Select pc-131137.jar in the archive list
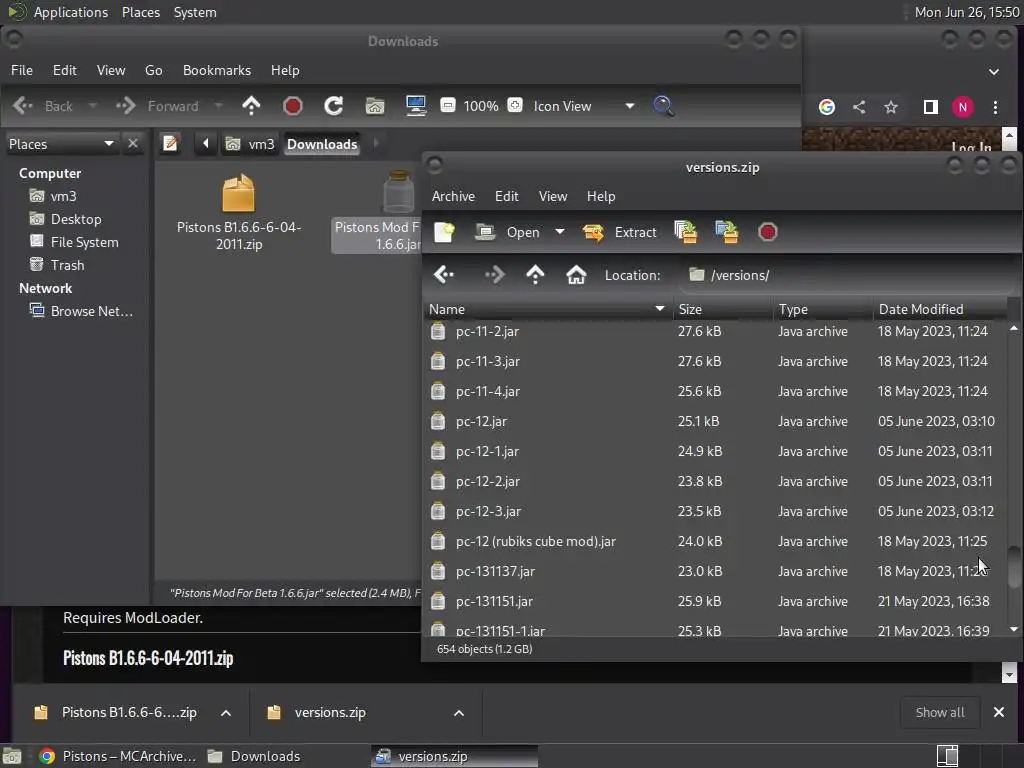 pyautogui.click(x=715, y=571)
